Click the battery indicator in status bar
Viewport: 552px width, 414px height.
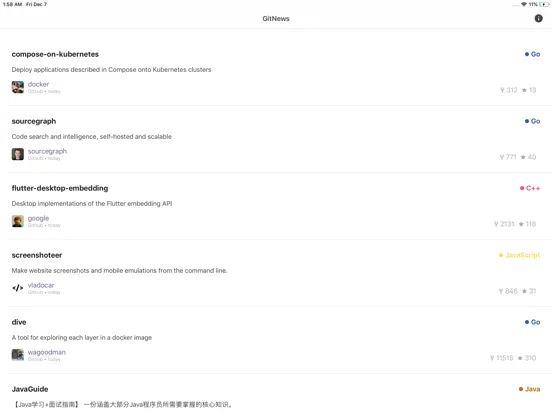[544, 4]
